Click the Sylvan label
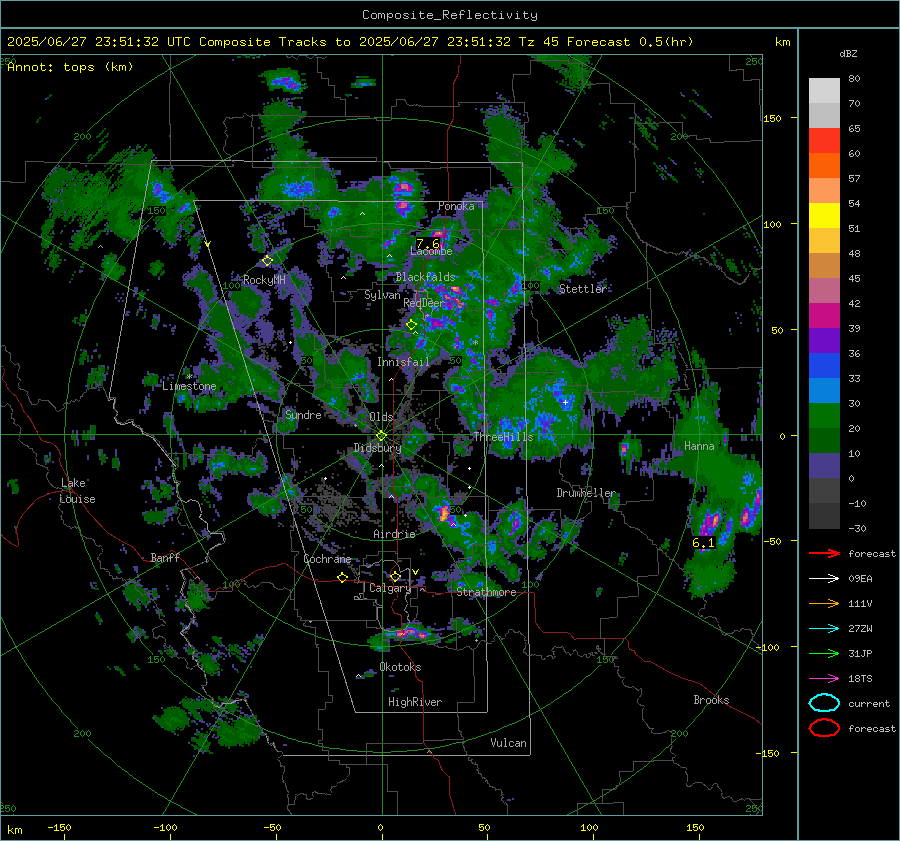Screen dimensions: 900x841 click(382, 295)
